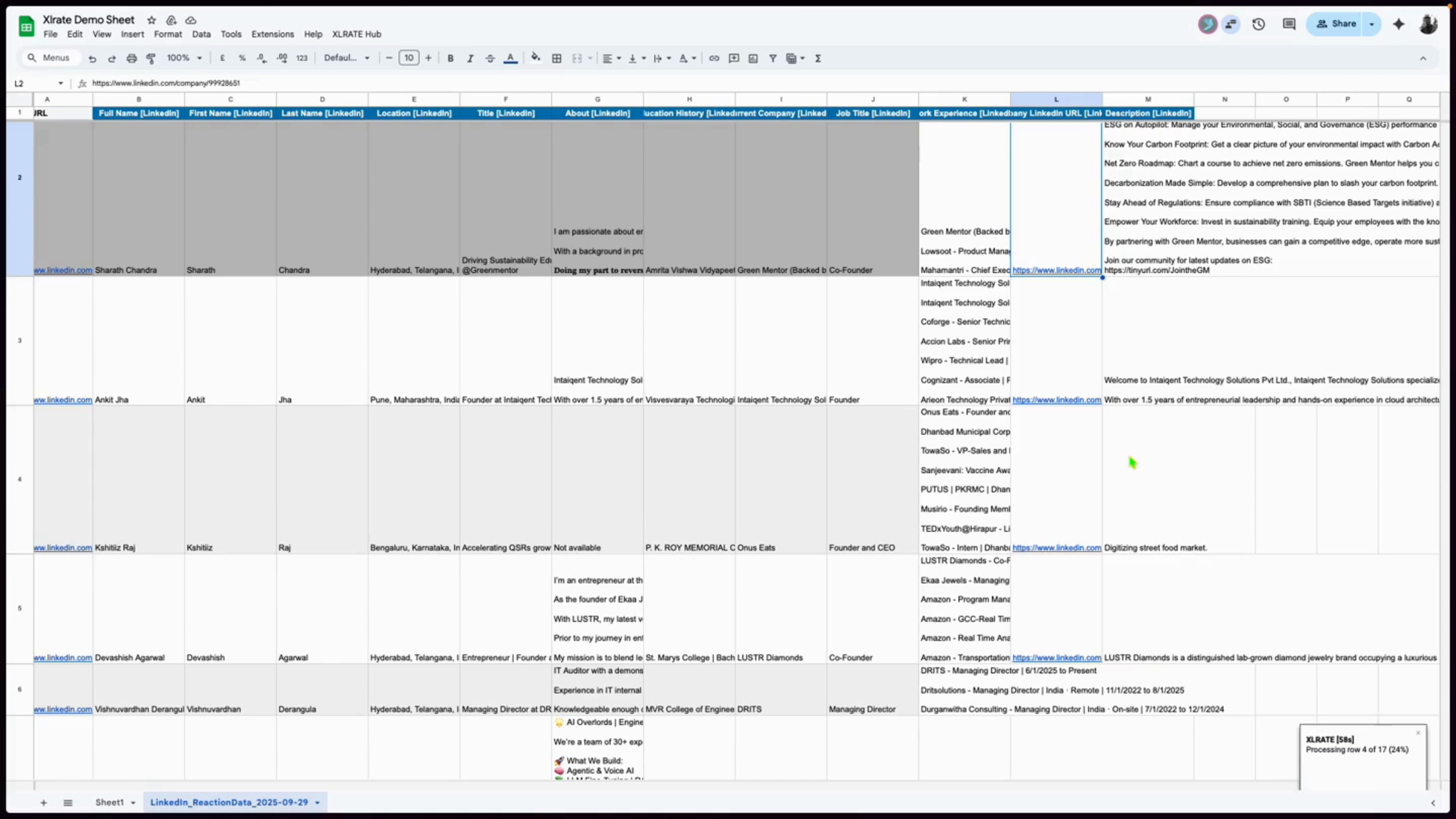Click the formula bar to edit the URL

pos(165,83)
